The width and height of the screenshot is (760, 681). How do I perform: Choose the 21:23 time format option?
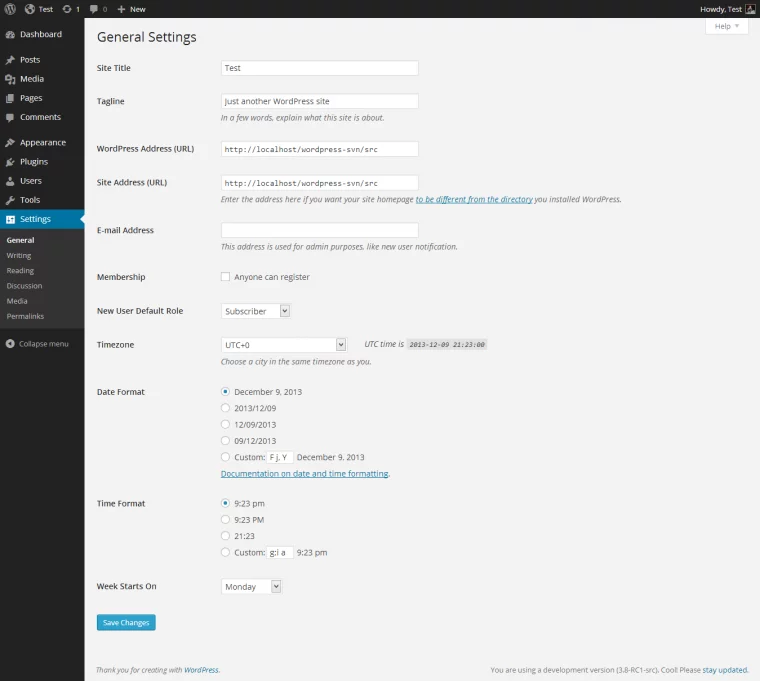pyautogui.click(x=225, y=536)
